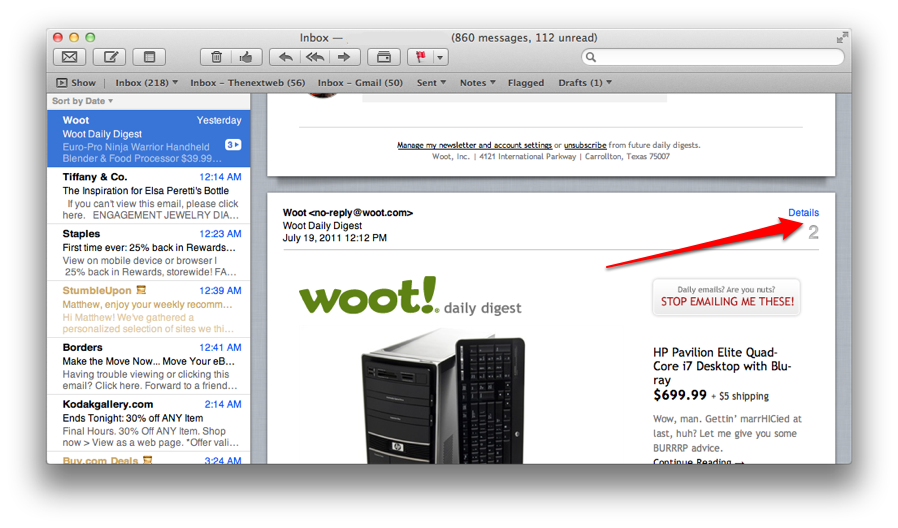Open Inbox – Gmail (50) mailbox
Image resolution: width=898 pixels, height=528 pixels.
360,82
